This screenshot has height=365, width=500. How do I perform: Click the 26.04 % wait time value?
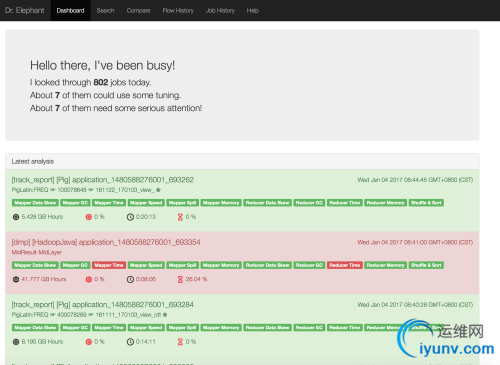pyautogui.click(x=196, y=279)
